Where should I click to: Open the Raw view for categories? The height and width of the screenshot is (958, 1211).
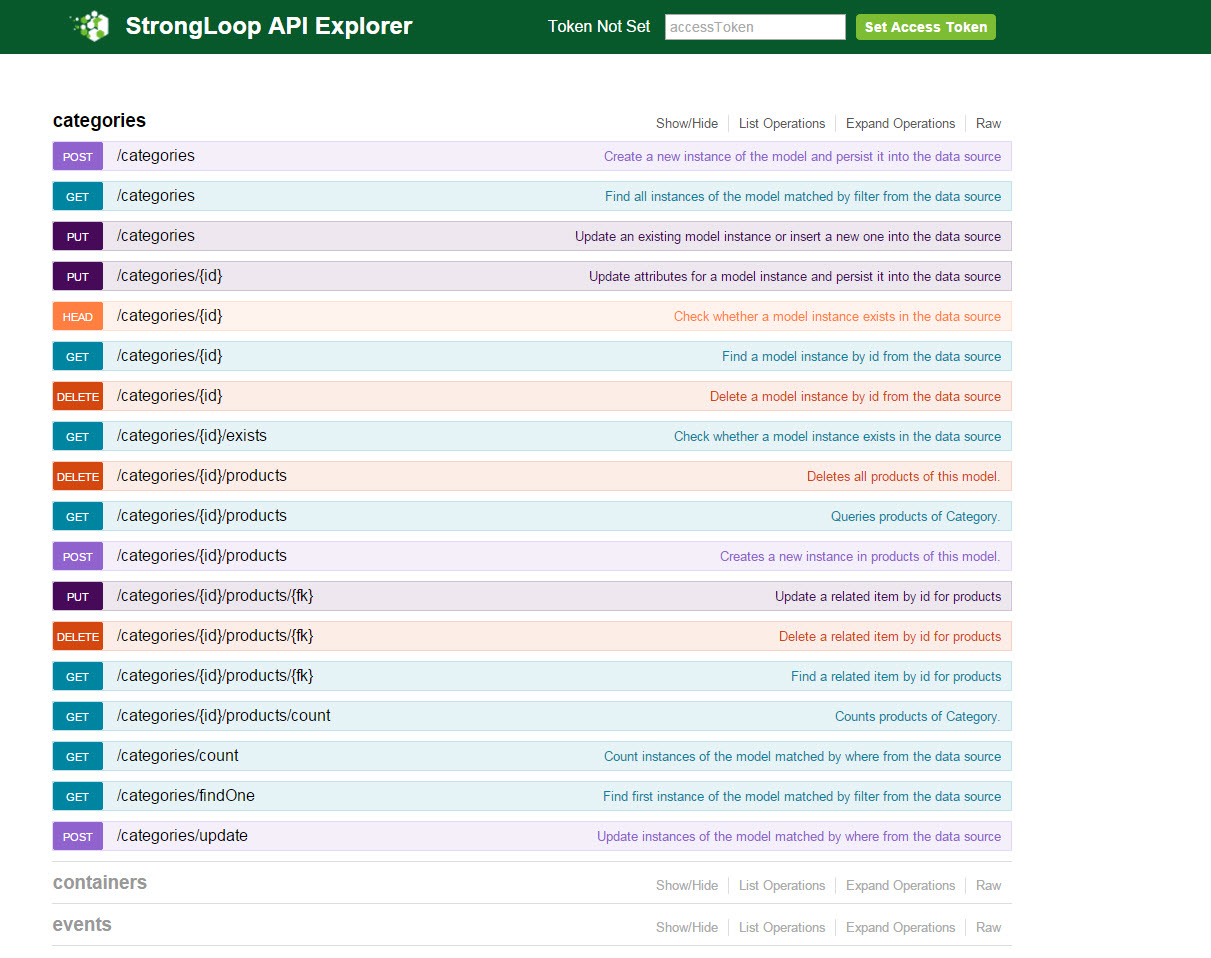(988, 123)
